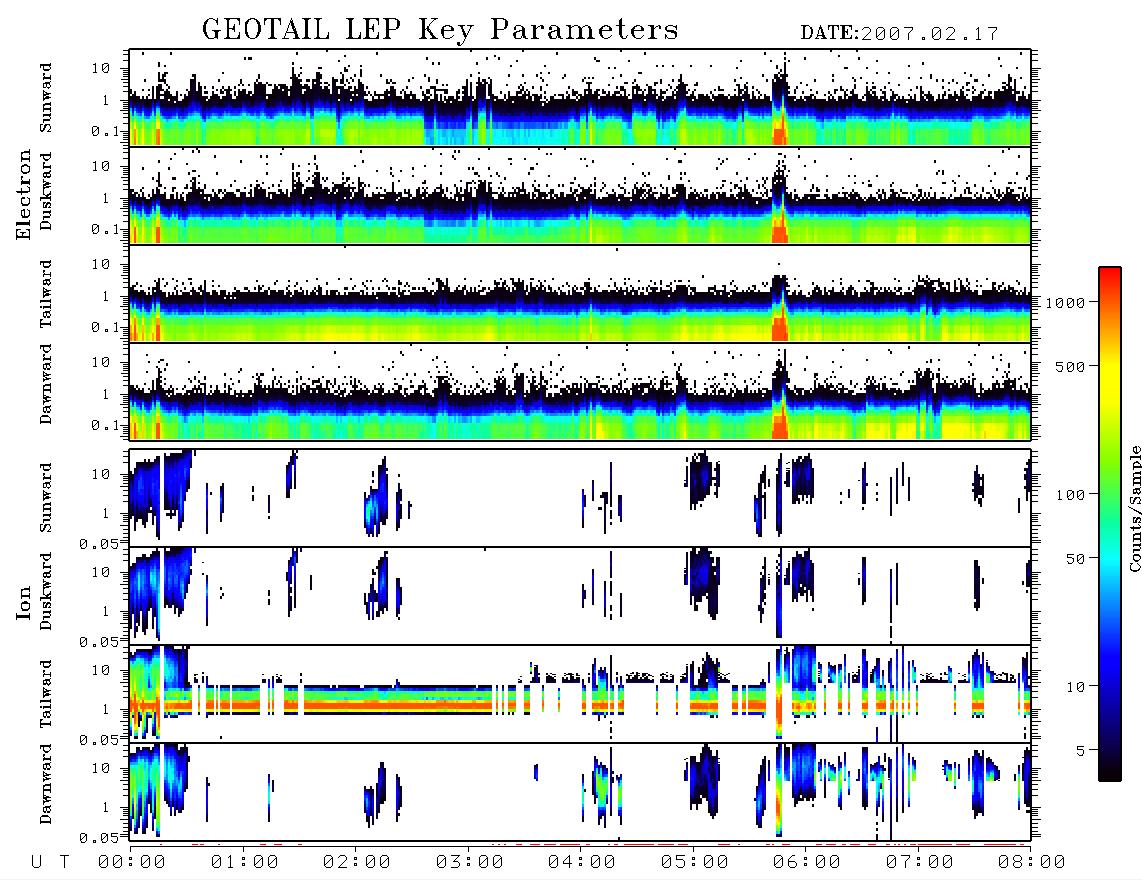Click the "04:00" time tick label
The width and height of the screenshot is (1142, 880).
582,863
